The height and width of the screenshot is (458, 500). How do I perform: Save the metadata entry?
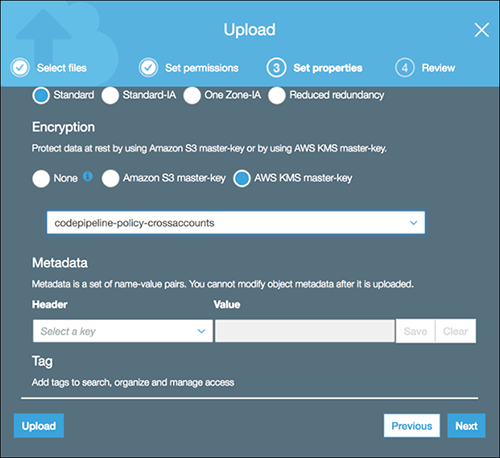coord(415,331)
